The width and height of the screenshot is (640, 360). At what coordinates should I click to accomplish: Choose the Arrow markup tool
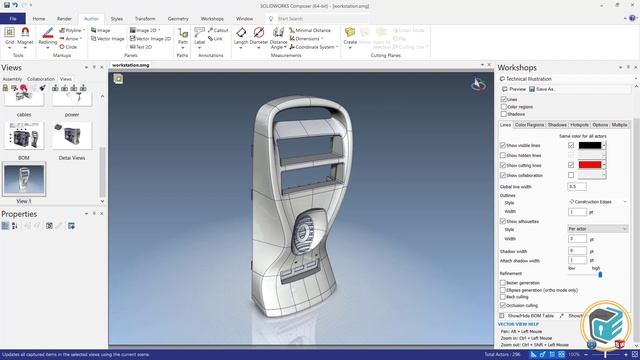coord(69,38)
